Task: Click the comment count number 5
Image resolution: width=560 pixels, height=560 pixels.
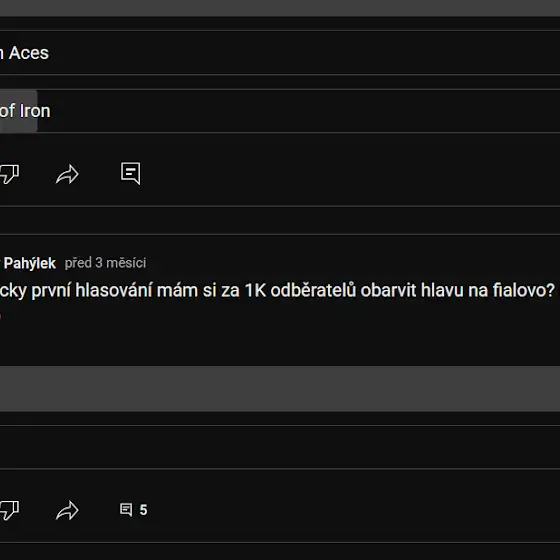Action: coord(143,510)
